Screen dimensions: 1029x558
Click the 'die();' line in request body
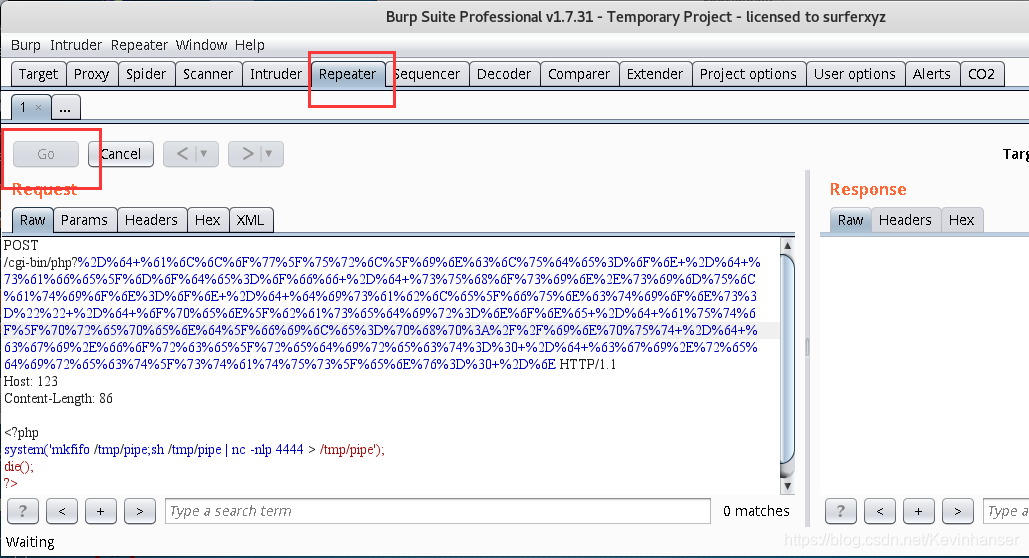[x=18, y=467]
